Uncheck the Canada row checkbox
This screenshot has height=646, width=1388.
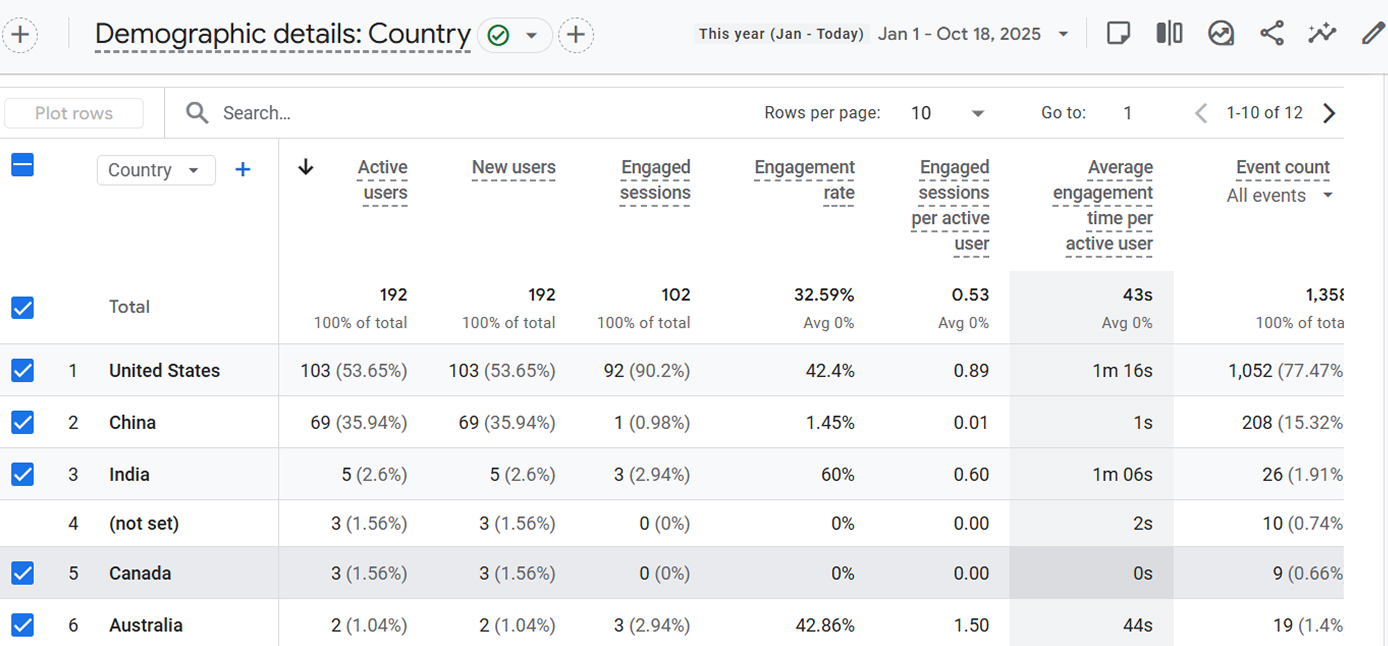(x=22, y=573)
